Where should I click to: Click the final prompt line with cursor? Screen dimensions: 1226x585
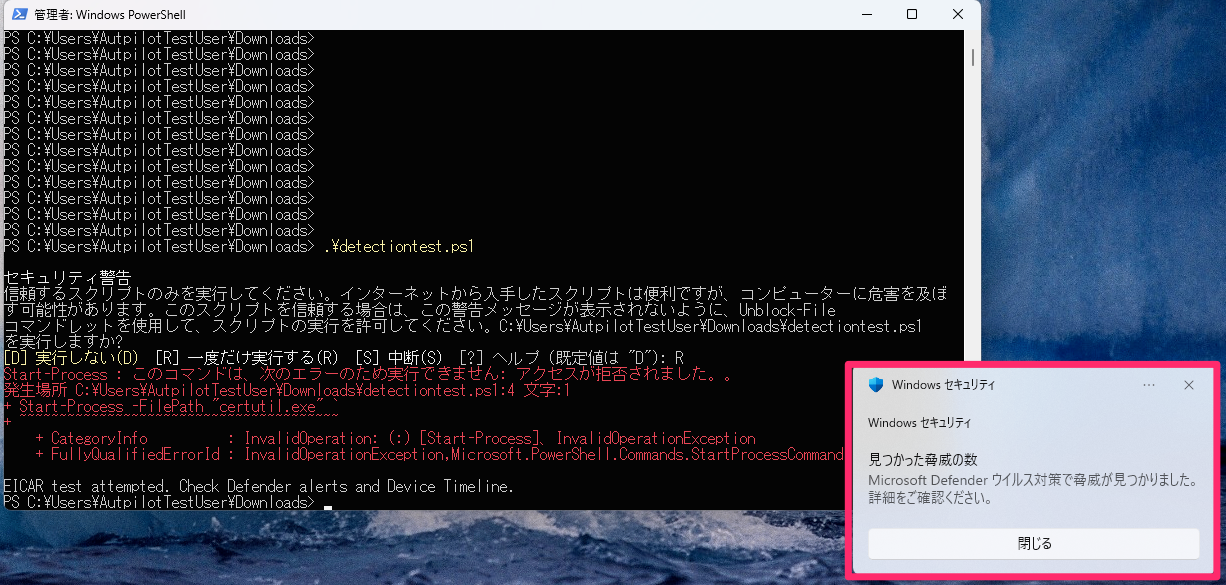coord(168,502)
